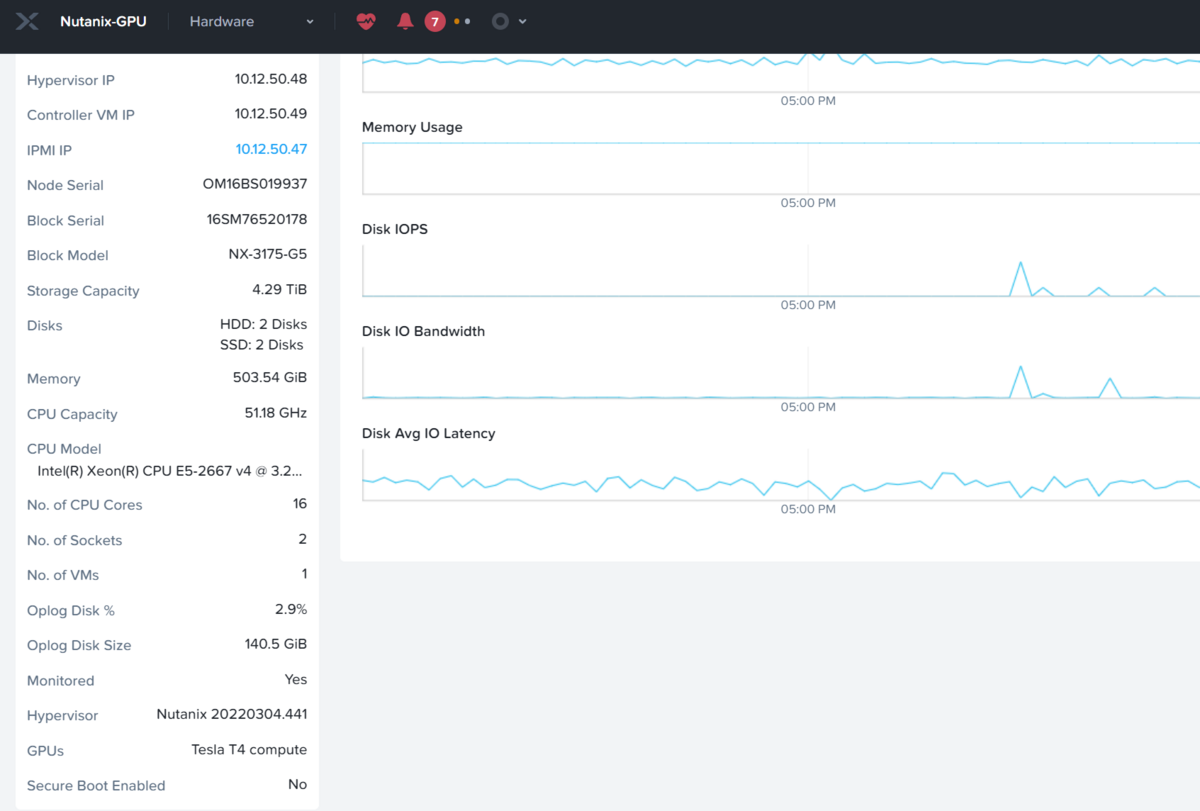Select the Hypervisor version Nutanix 20220304.441

coord(232,714)
